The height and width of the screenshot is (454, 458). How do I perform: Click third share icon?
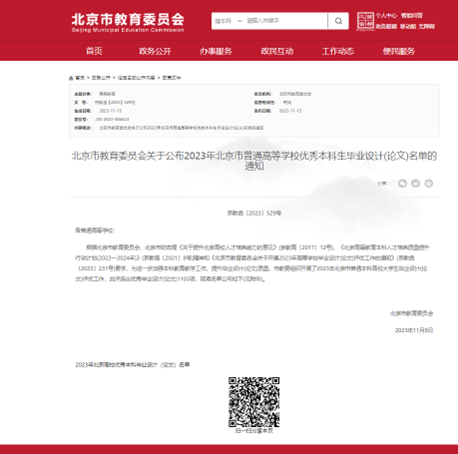pyautogui.click(x=429, y=183)
